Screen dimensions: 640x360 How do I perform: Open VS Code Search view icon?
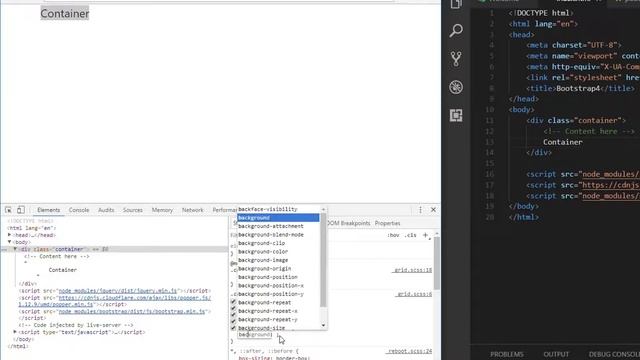[x=456, y=30]
